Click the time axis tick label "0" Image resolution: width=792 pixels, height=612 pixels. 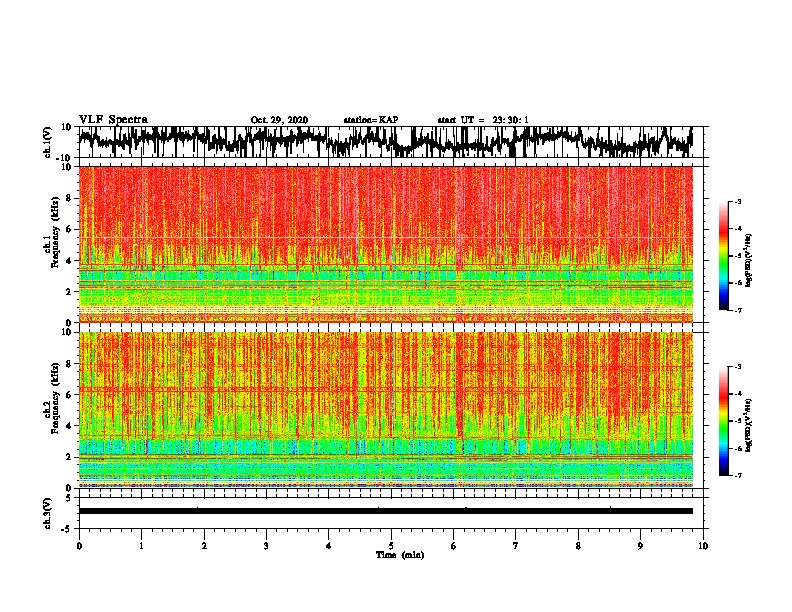click(79, 546)
